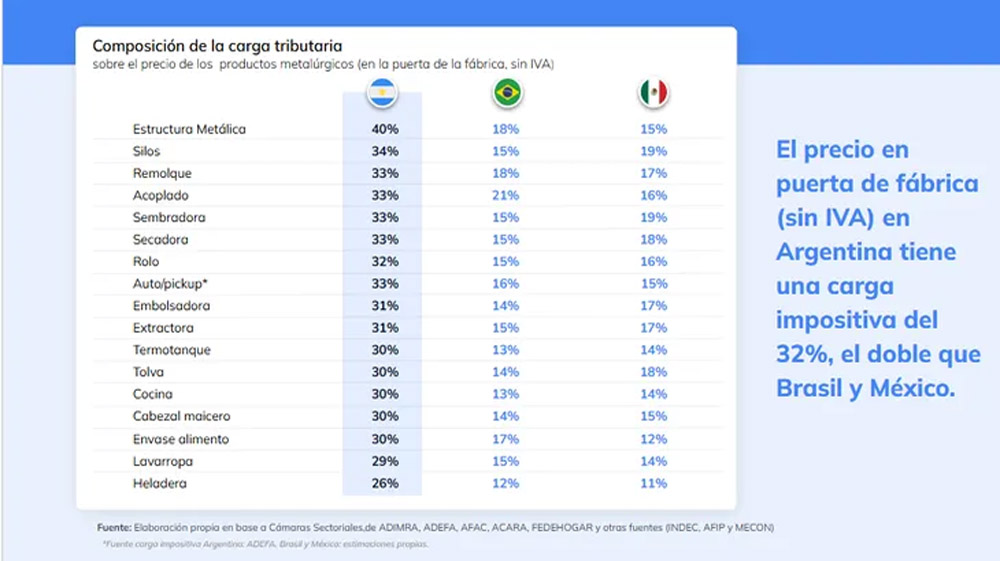Click Brazil's 21% value for Acoplado
The image size is (1000, 561).
coord(506,195)
